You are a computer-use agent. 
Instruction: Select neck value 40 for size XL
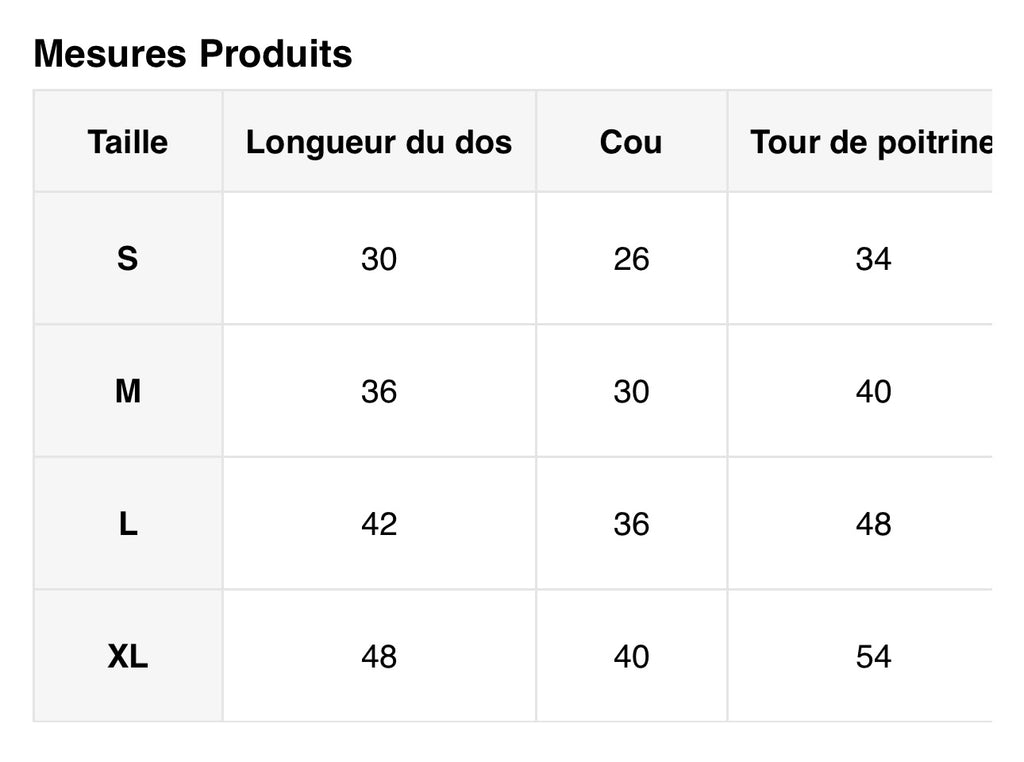tap(631, 656)
